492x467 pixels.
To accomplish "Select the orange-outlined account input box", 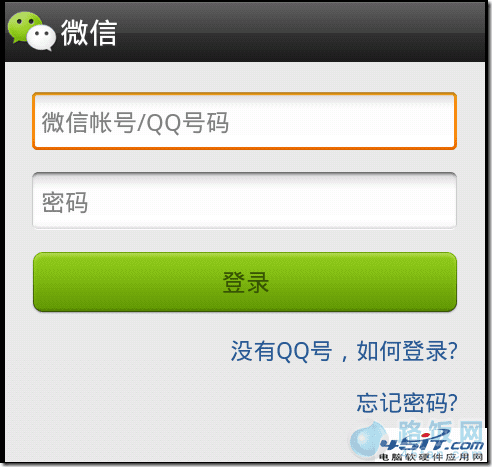I will (x=244, y=121).
